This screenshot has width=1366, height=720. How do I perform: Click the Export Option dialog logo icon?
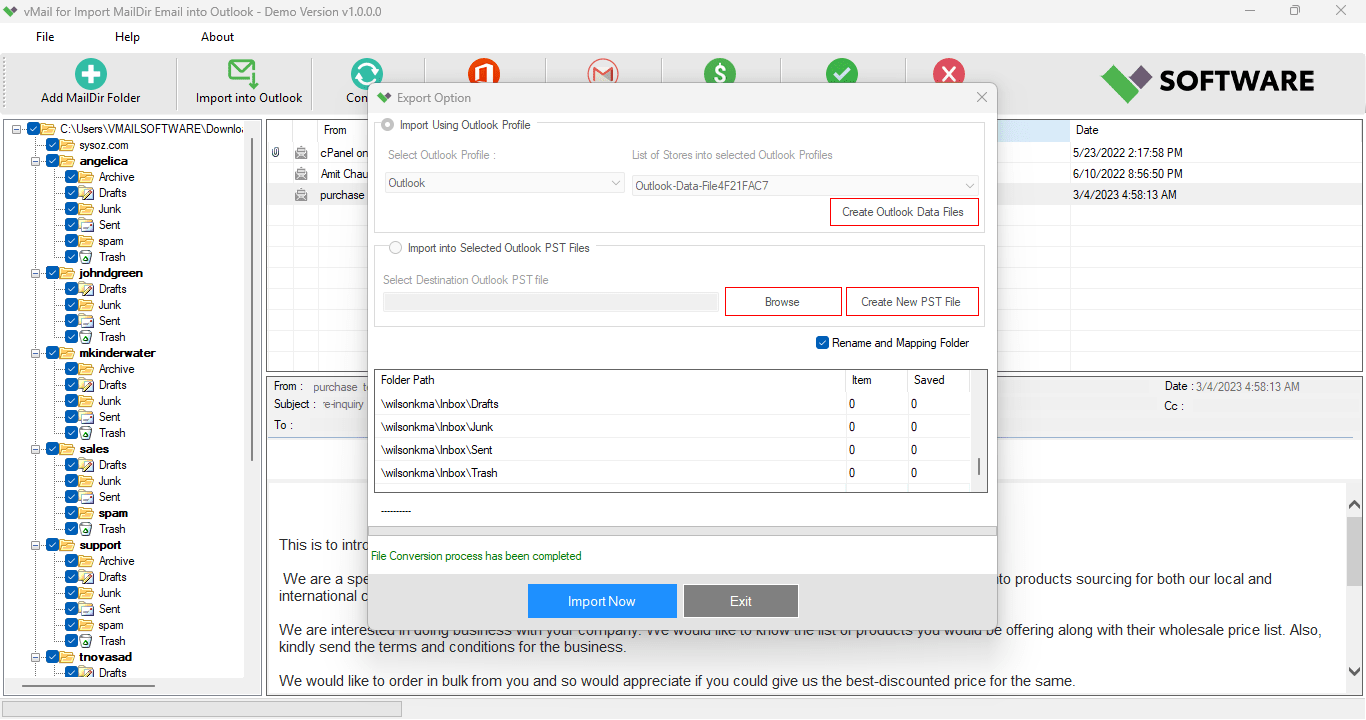[384, 97]
